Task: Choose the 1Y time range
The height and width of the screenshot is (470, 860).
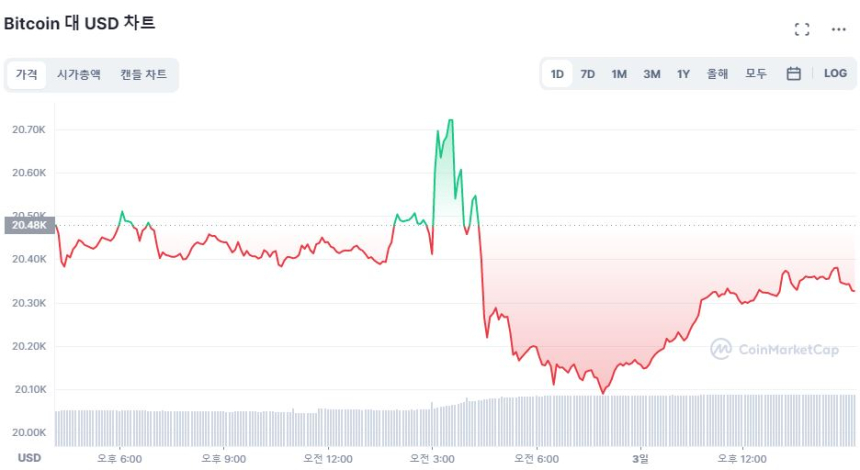Action: click(683, 74)
